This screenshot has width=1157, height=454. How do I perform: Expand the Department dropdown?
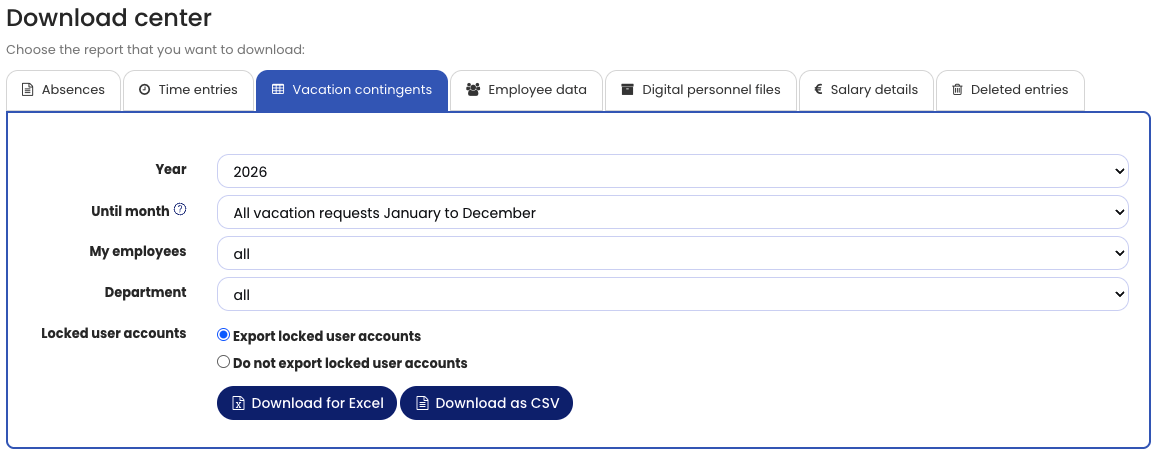(672, 295)
